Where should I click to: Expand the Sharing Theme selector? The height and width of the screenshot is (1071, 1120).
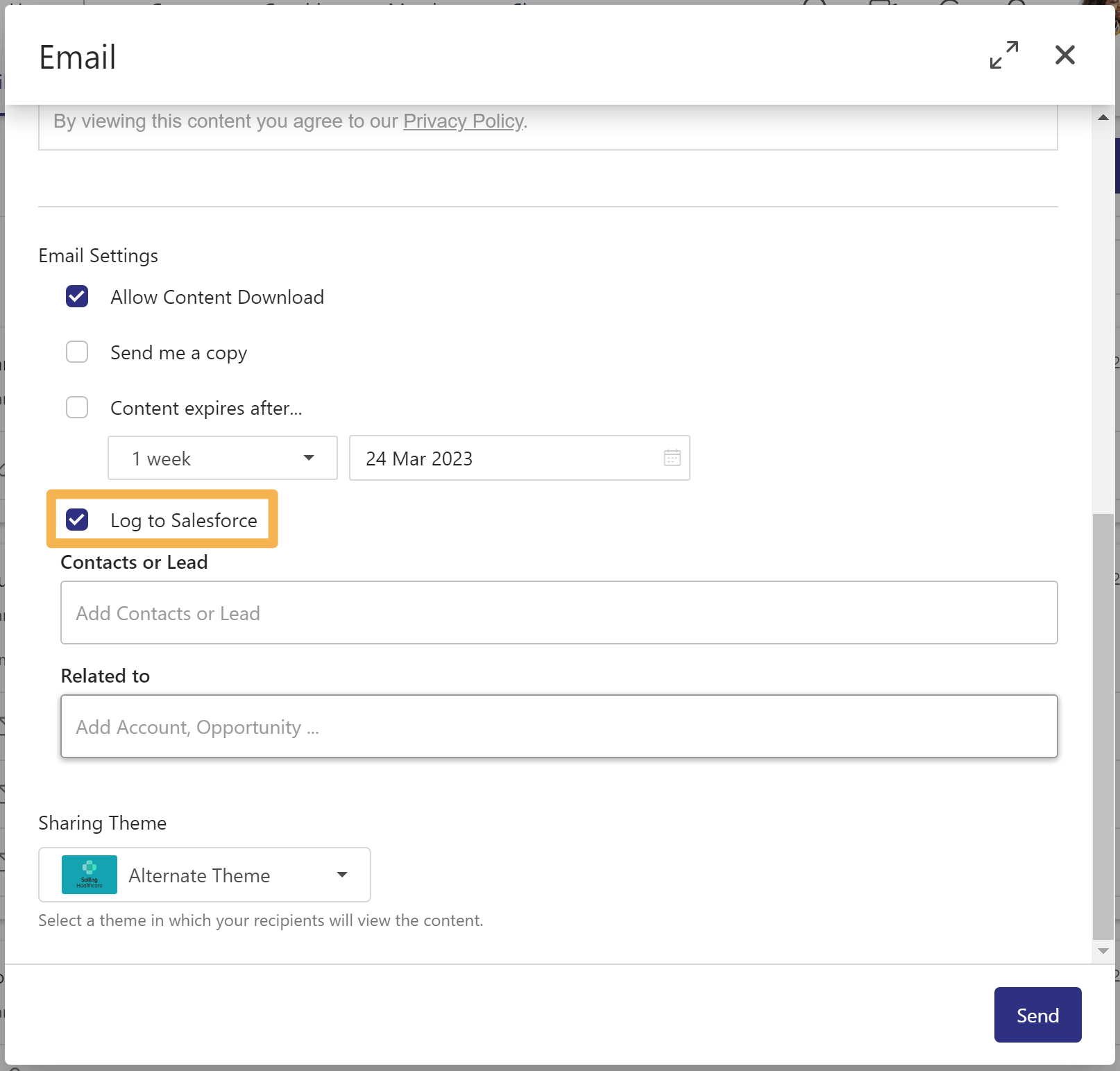[x=341, y=875]
